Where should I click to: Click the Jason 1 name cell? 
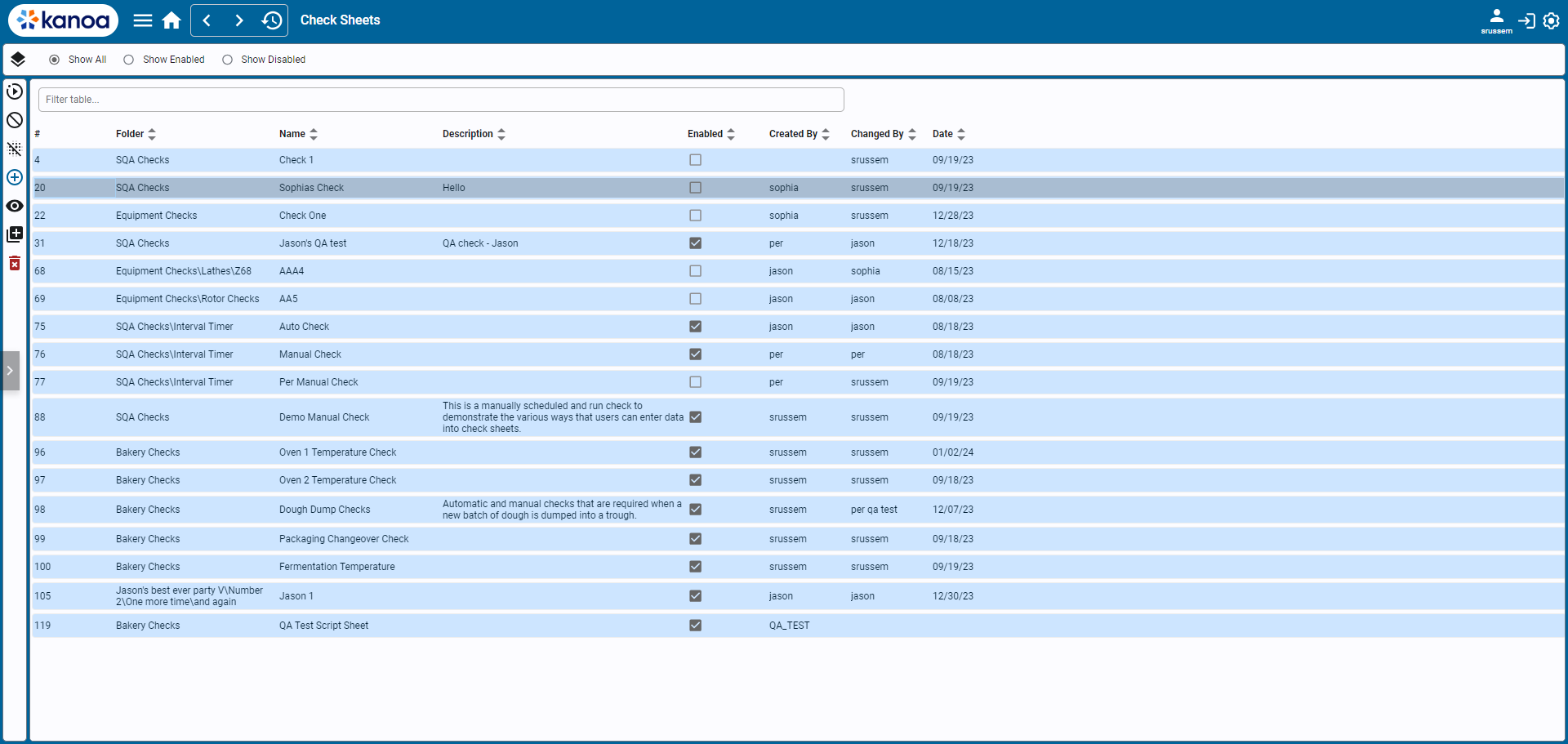coord(296,596)
